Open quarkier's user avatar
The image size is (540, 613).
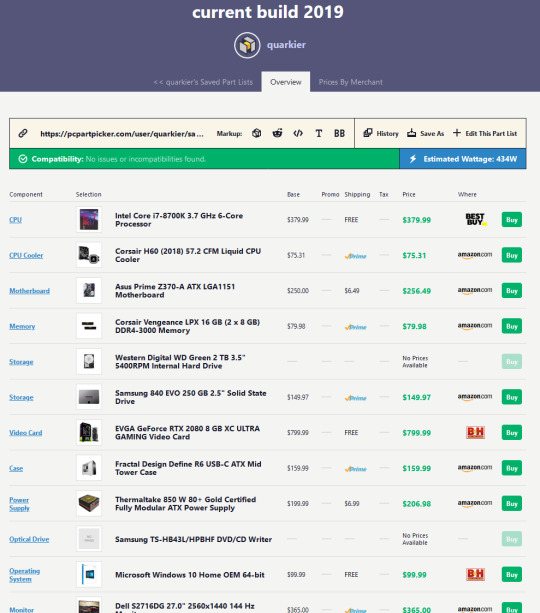coord(247,45)
